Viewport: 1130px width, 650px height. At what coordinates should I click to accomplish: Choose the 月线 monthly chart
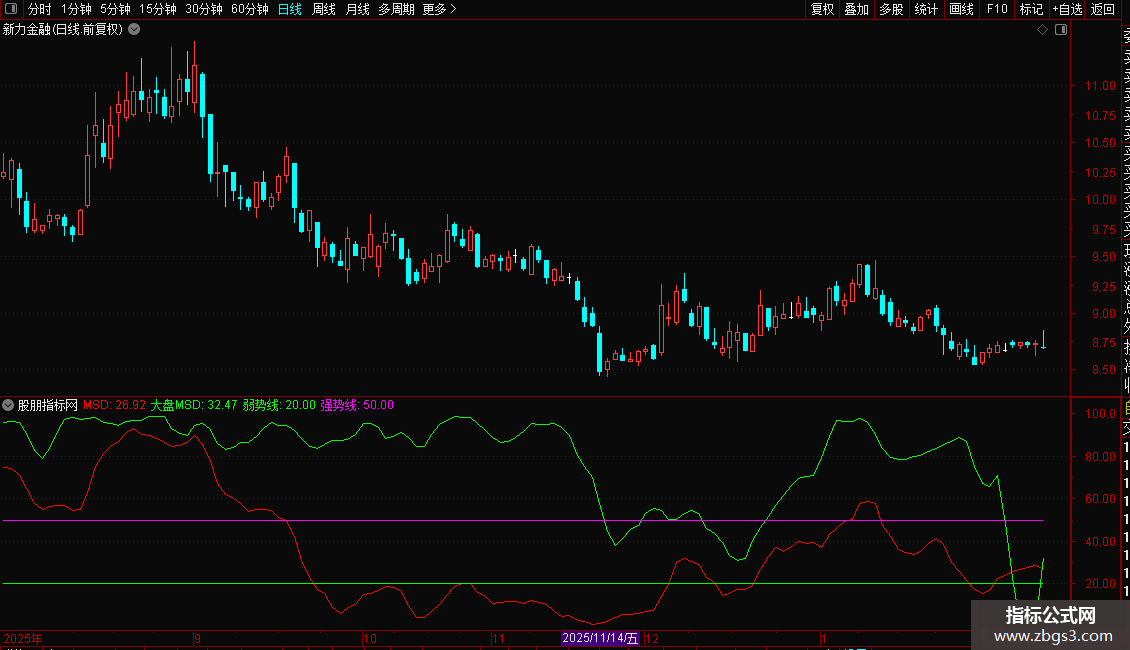pos(357,9)
